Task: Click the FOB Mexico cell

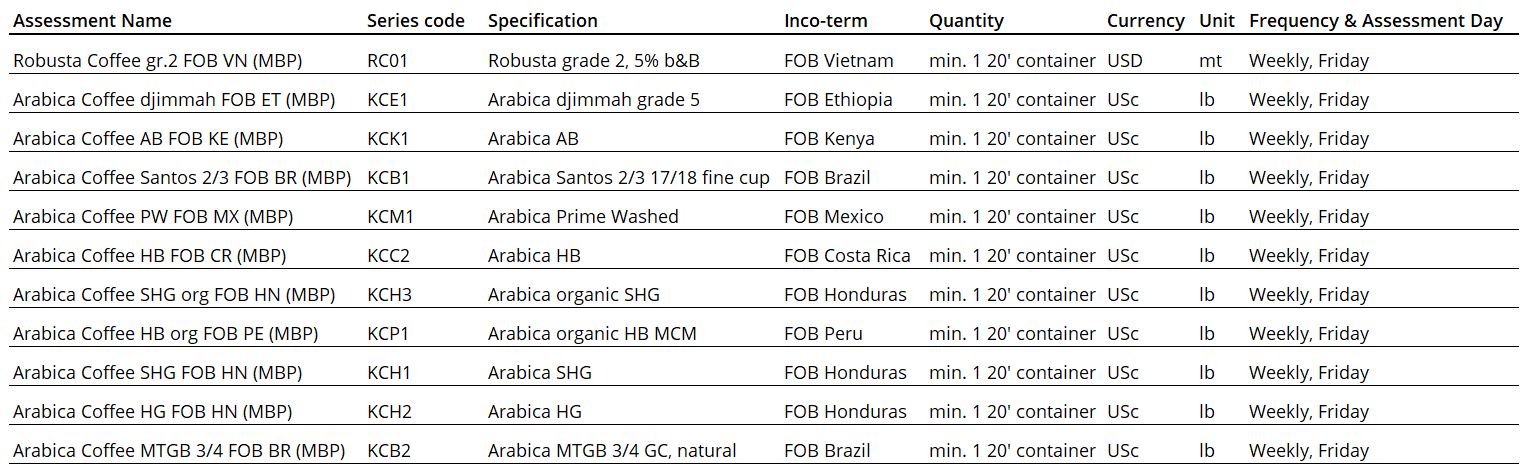Action: pyautogui.click(x=834, y=217)
